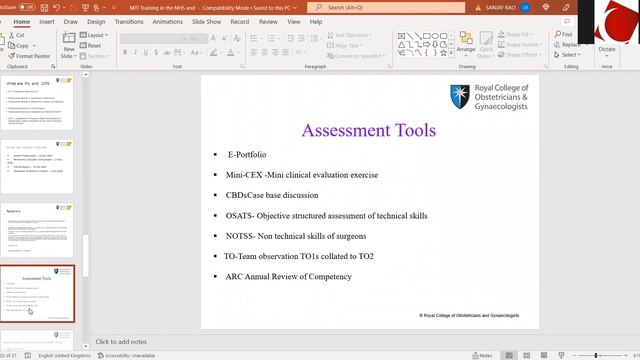Center the text
640x360 pixels.
[x=264, y=52]
